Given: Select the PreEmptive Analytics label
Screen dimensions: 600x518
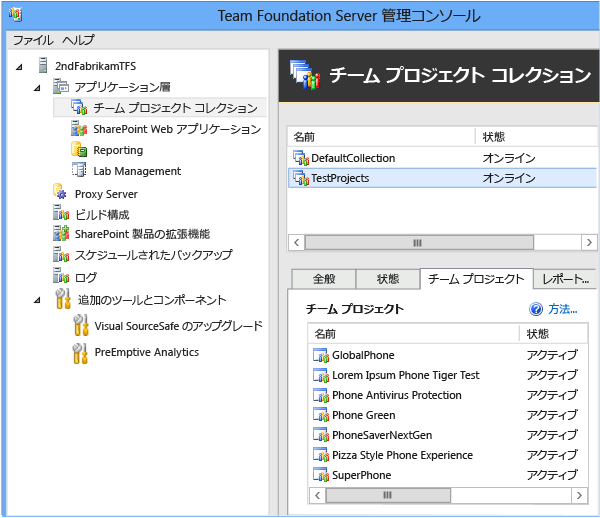Looking at the screenshot, I should (x=147, y=352).
